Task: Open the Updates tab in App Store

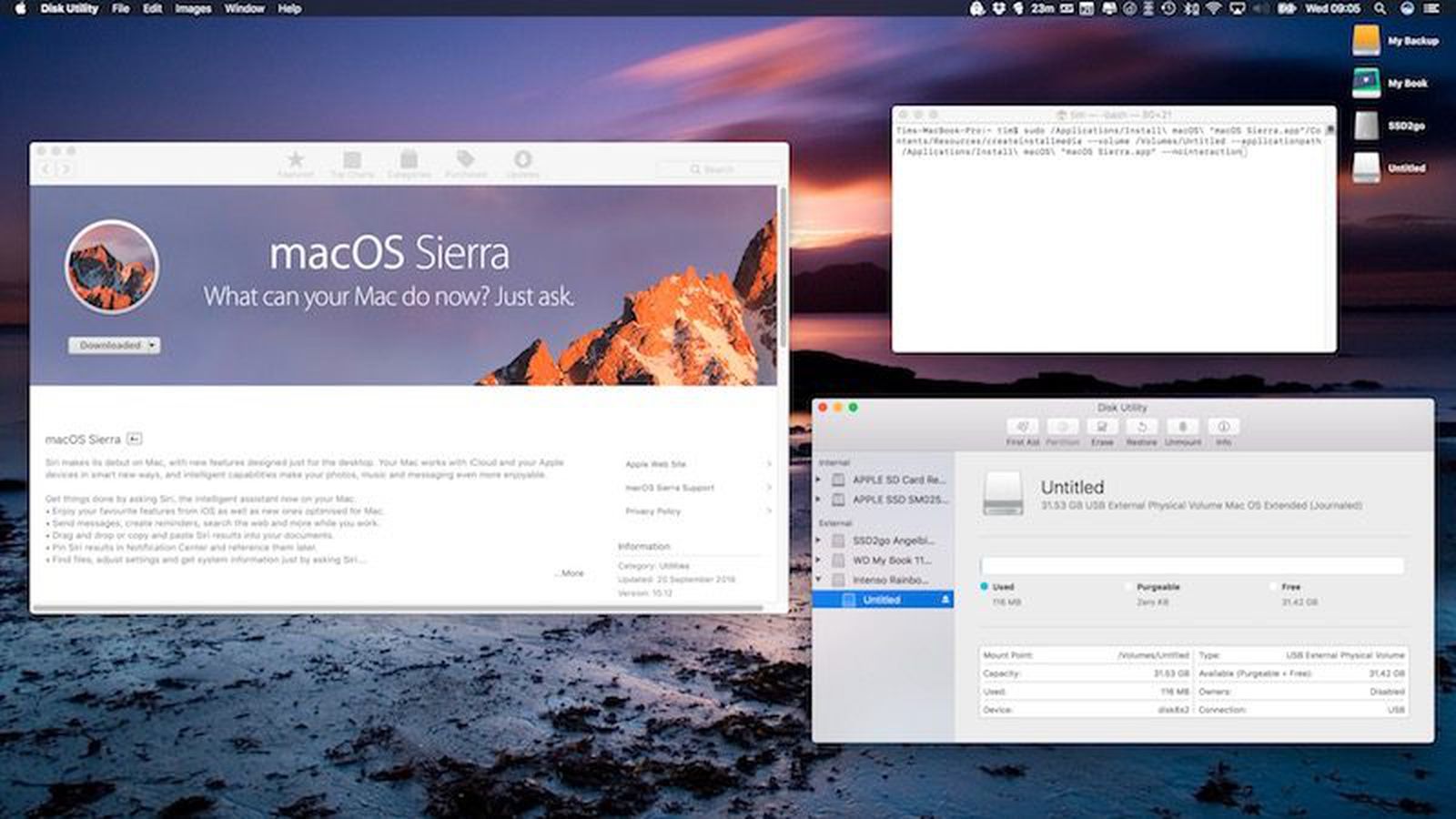Action: pyautogui.click(x=522, y=161)
